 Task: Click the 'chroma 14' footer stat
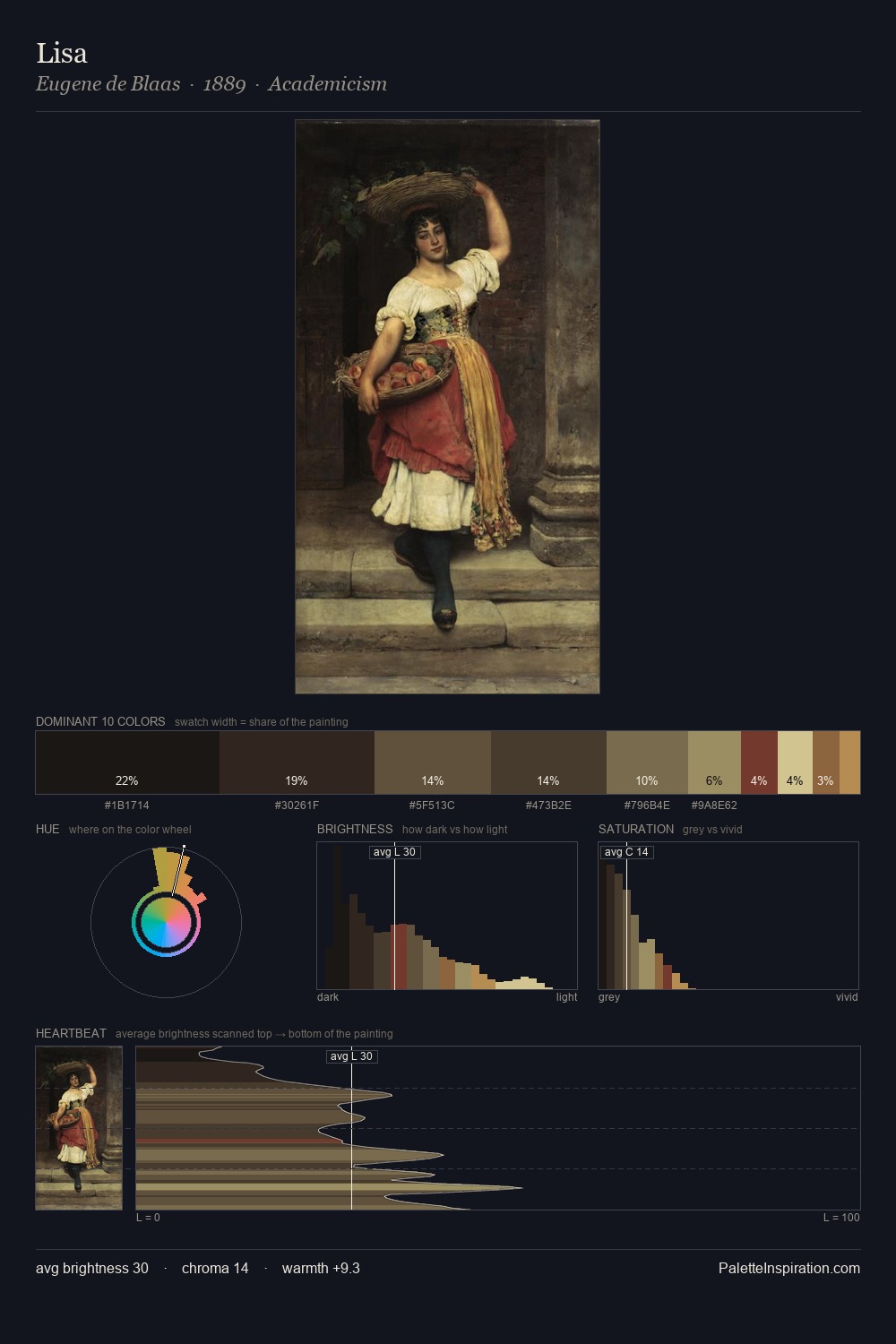tap(215, 1268)
